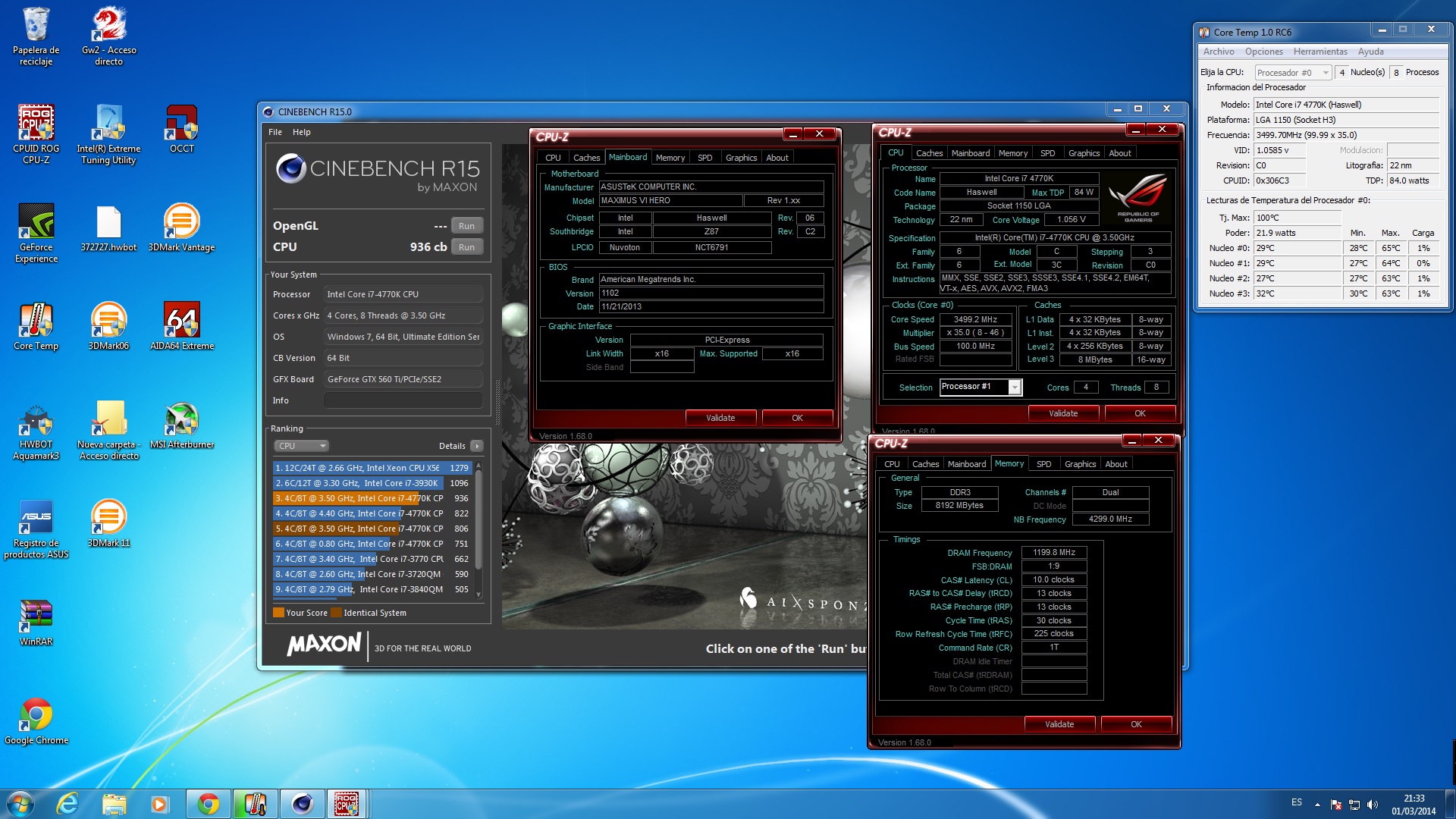
Task: Open Core Temp Opciones menu
Action: [x=1264, y=52]
